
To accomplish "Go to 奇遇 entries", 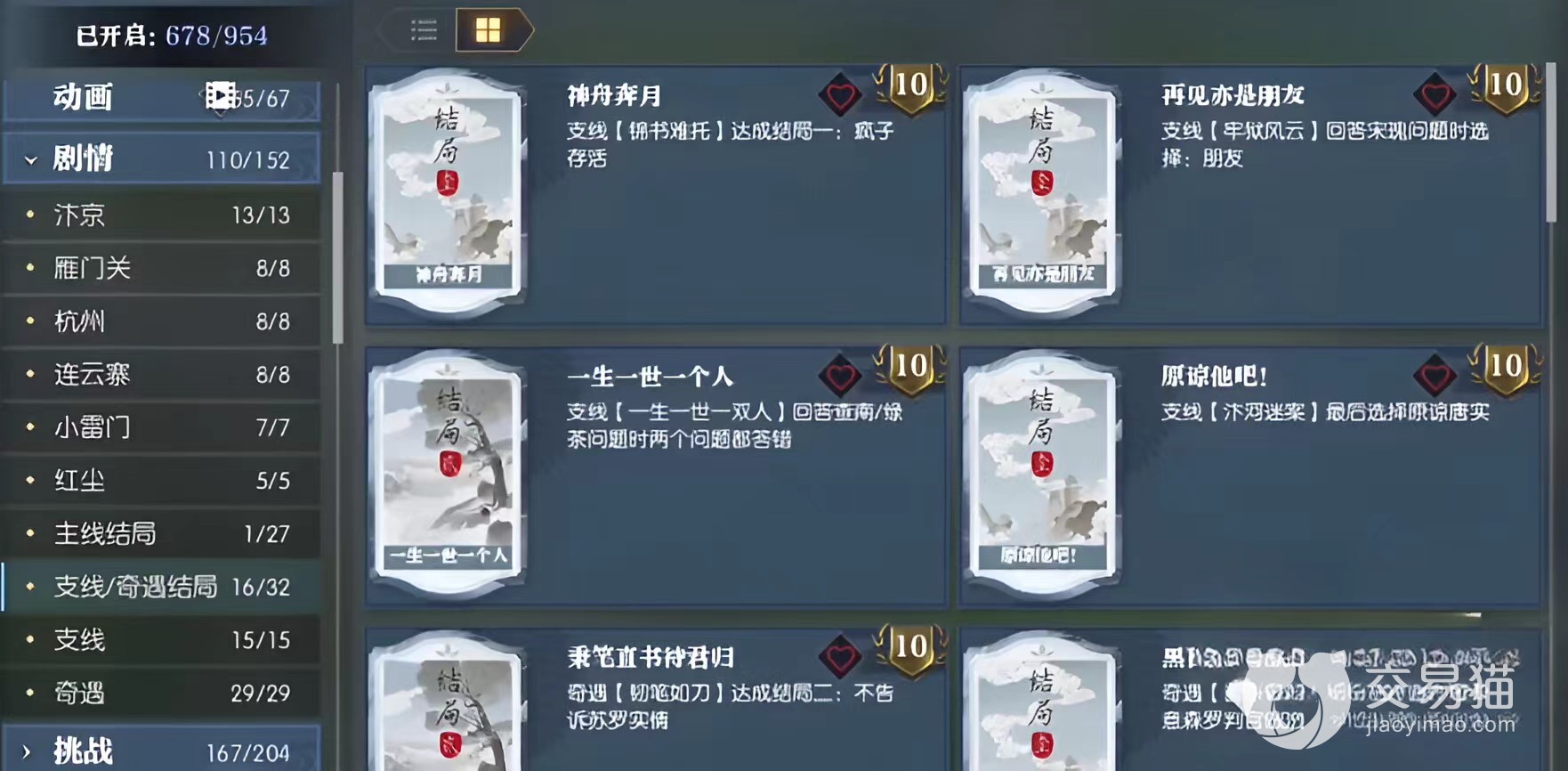I will point(162,693).
